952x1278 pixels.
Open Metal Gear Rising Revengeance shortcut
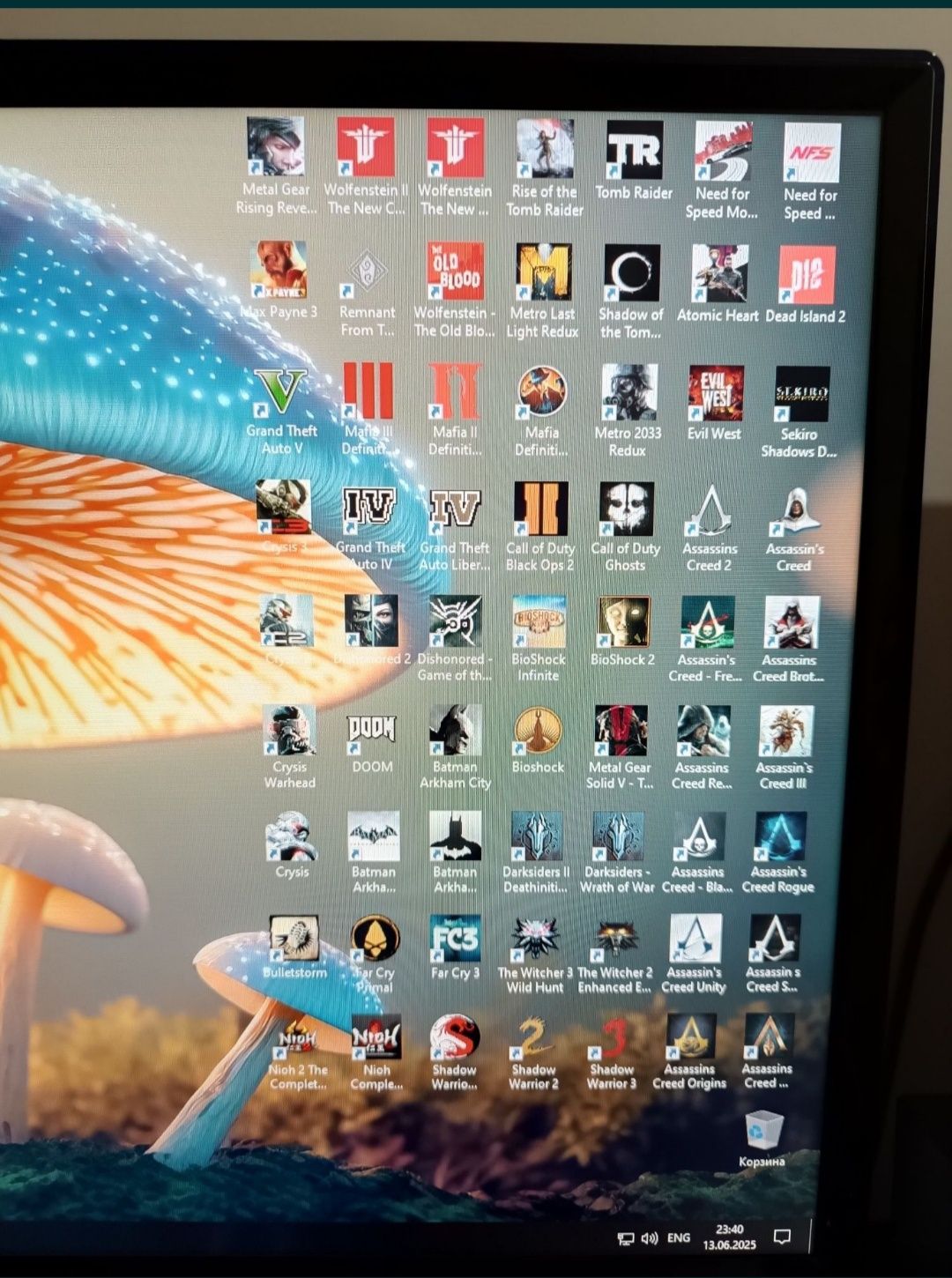(x=276, y=147)
